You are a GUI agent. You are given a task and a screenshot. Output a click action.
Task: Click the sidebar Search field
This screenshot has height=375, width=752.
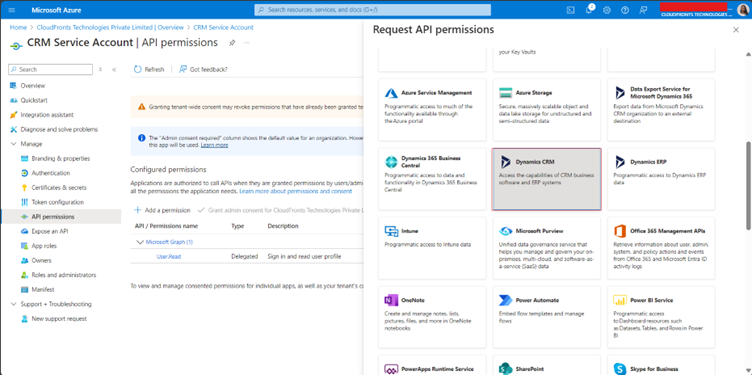click(50, 70)
